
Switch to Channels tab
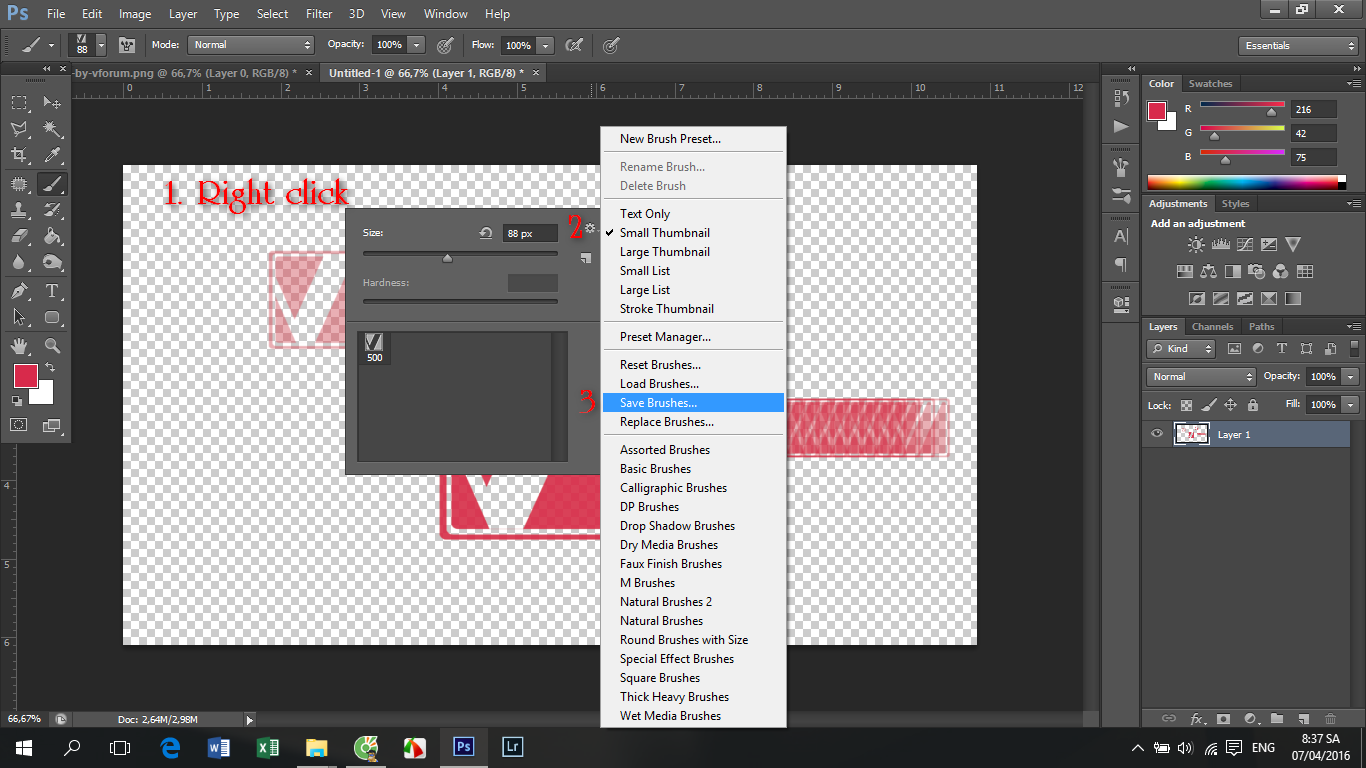pos(1212,326)
